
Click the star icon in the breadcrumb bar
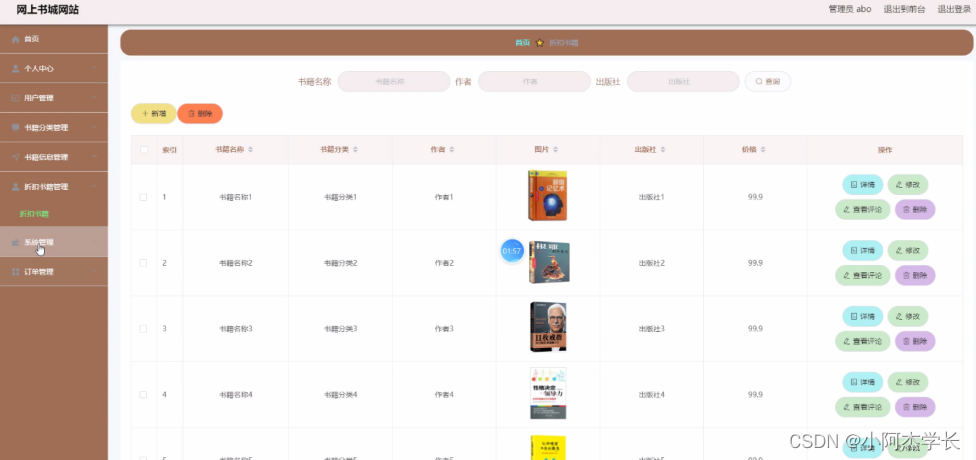540,43
